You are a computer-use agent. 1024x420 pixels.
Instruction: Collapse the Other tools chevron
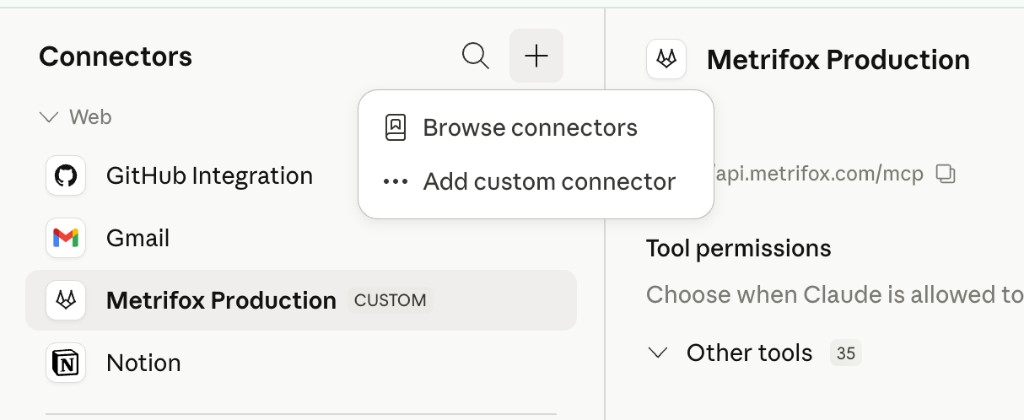657,353
